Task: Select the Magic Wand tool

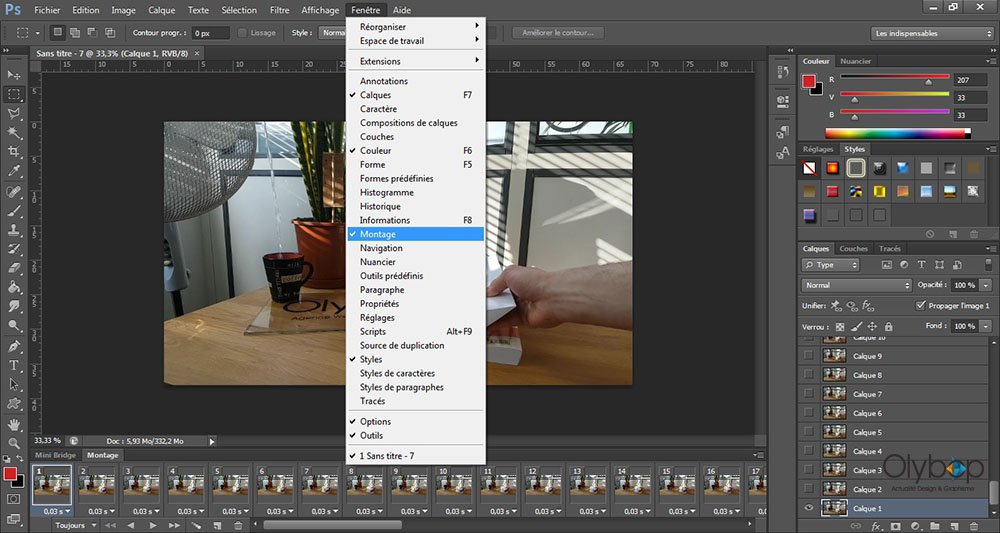Action: (13, 133)
